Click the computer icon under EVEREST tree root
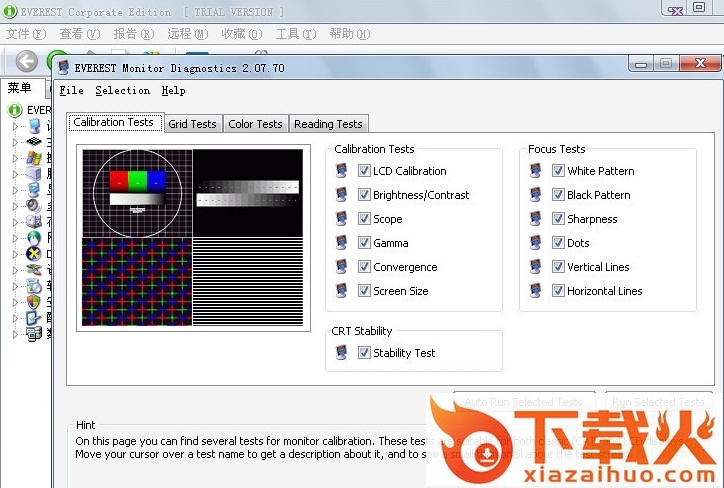Viewport: 724px width, 488px height. (x=34, y=126)
